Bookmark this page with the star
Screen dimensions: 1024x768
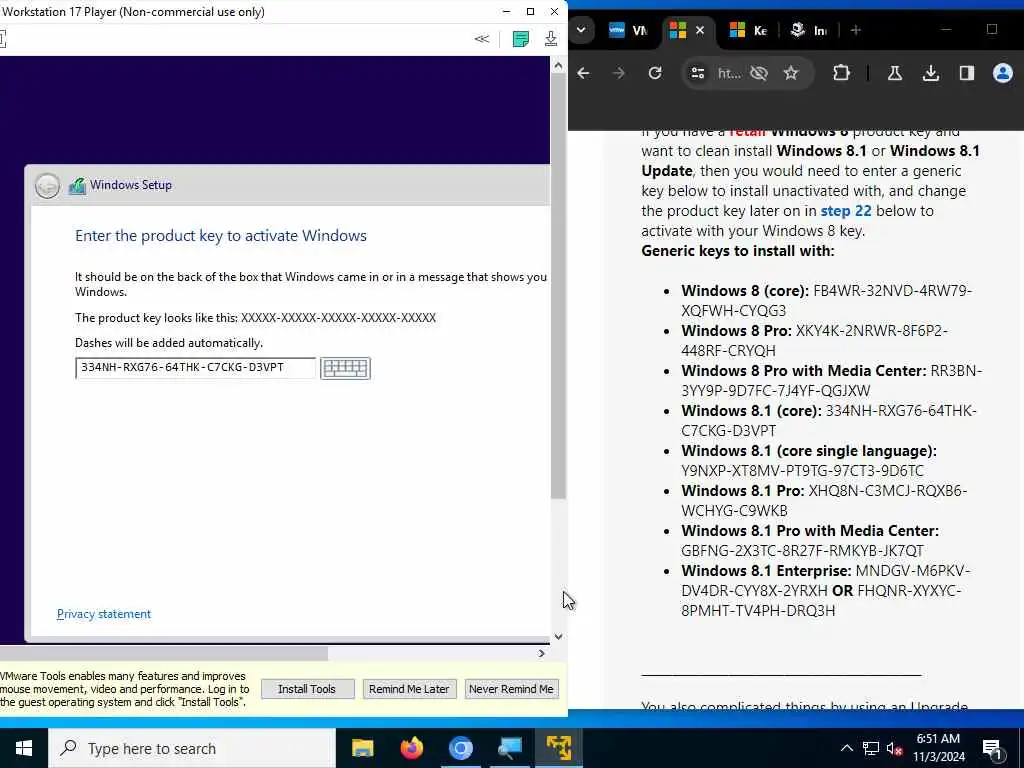pos(791,73)
